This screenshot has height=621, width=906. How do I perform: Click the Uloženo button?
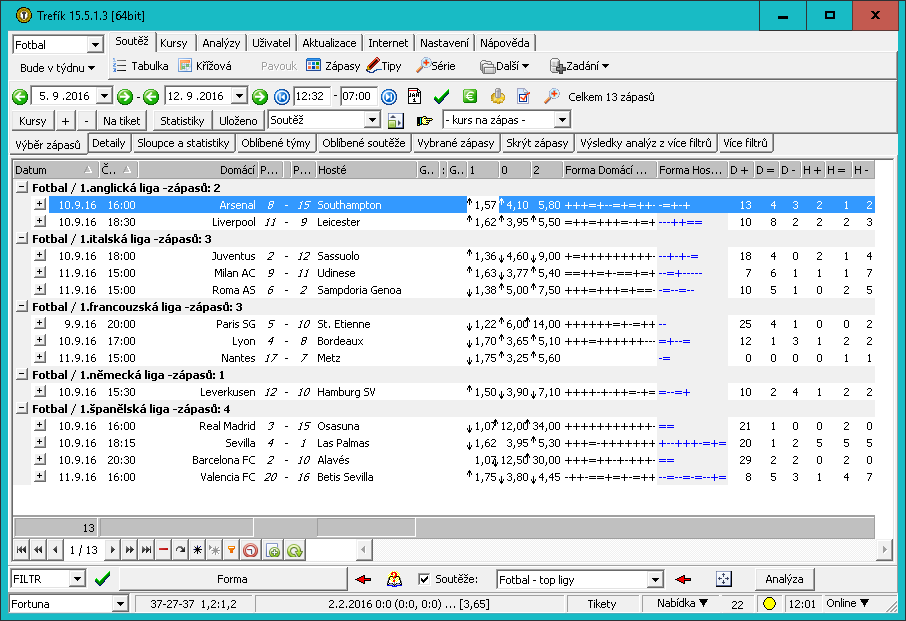pyautogui.click(x=238, y=121)
